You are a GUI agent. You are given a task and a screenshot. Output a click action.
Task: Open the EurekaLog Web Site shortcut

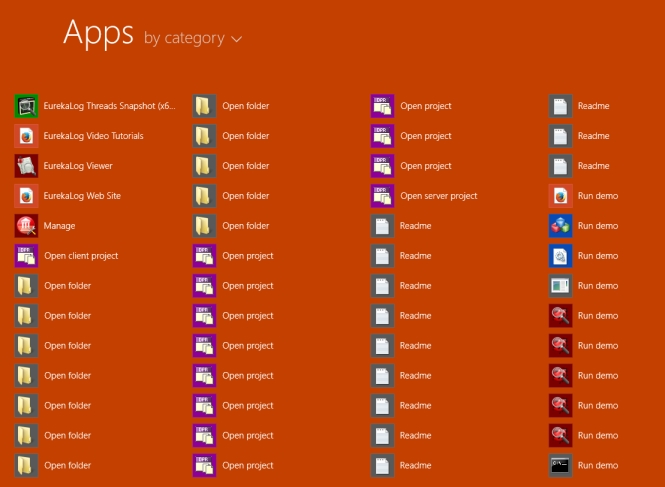point(68,196)
